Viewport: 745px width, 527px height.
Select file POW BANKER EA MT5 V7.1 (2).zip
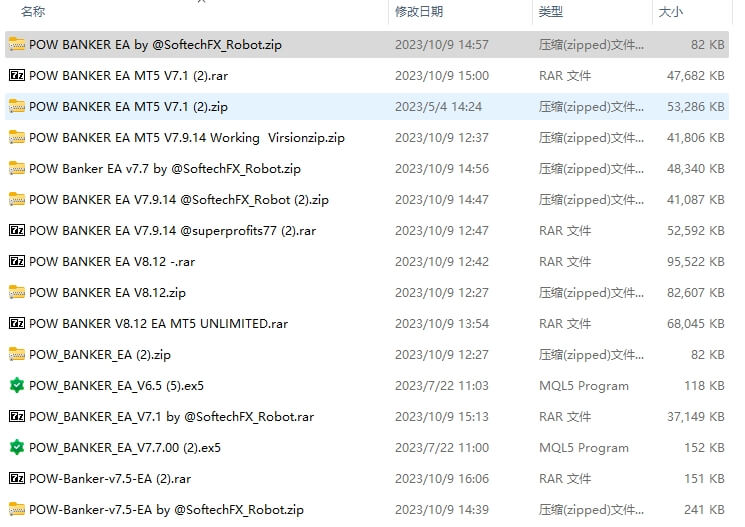point(128,106)
